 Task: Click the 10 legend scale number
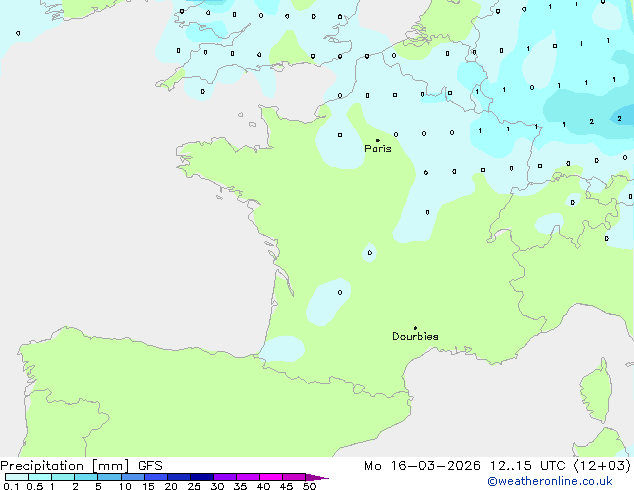pos(125,486)
